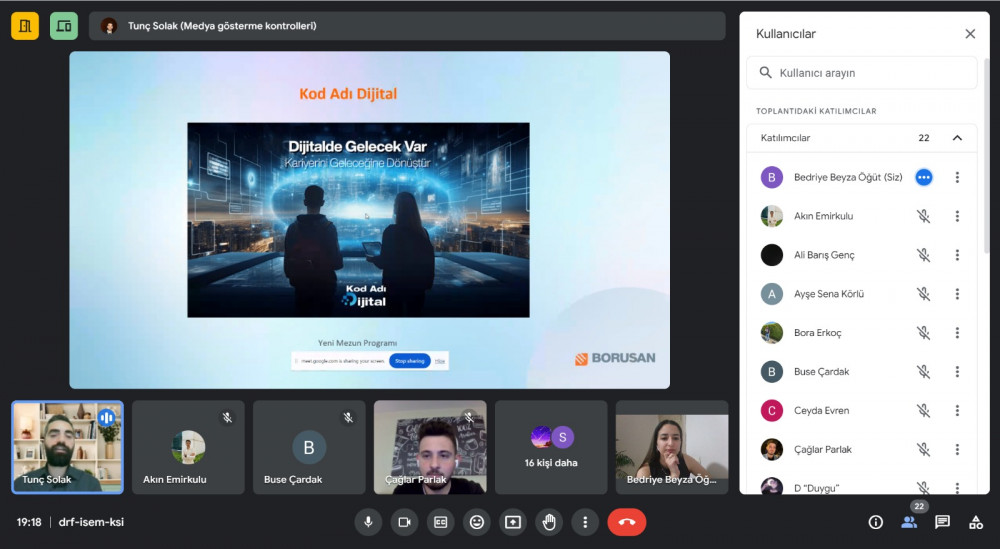
Task: Open more options for Çağlar Parlak
Action: [957, 450]
